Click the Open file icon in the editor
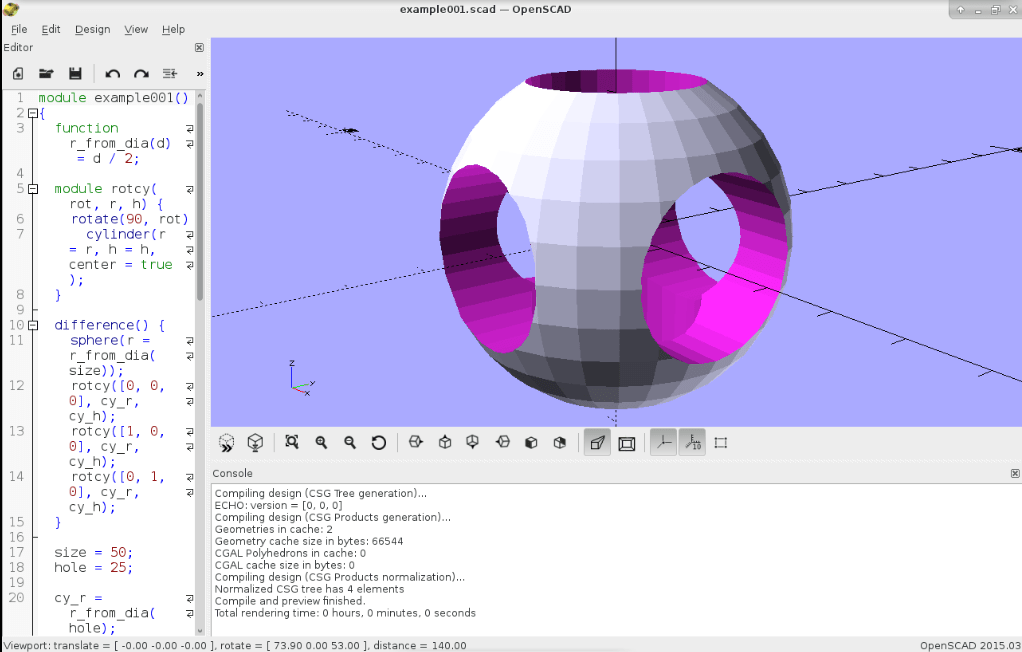 click(x=44, y=73)
